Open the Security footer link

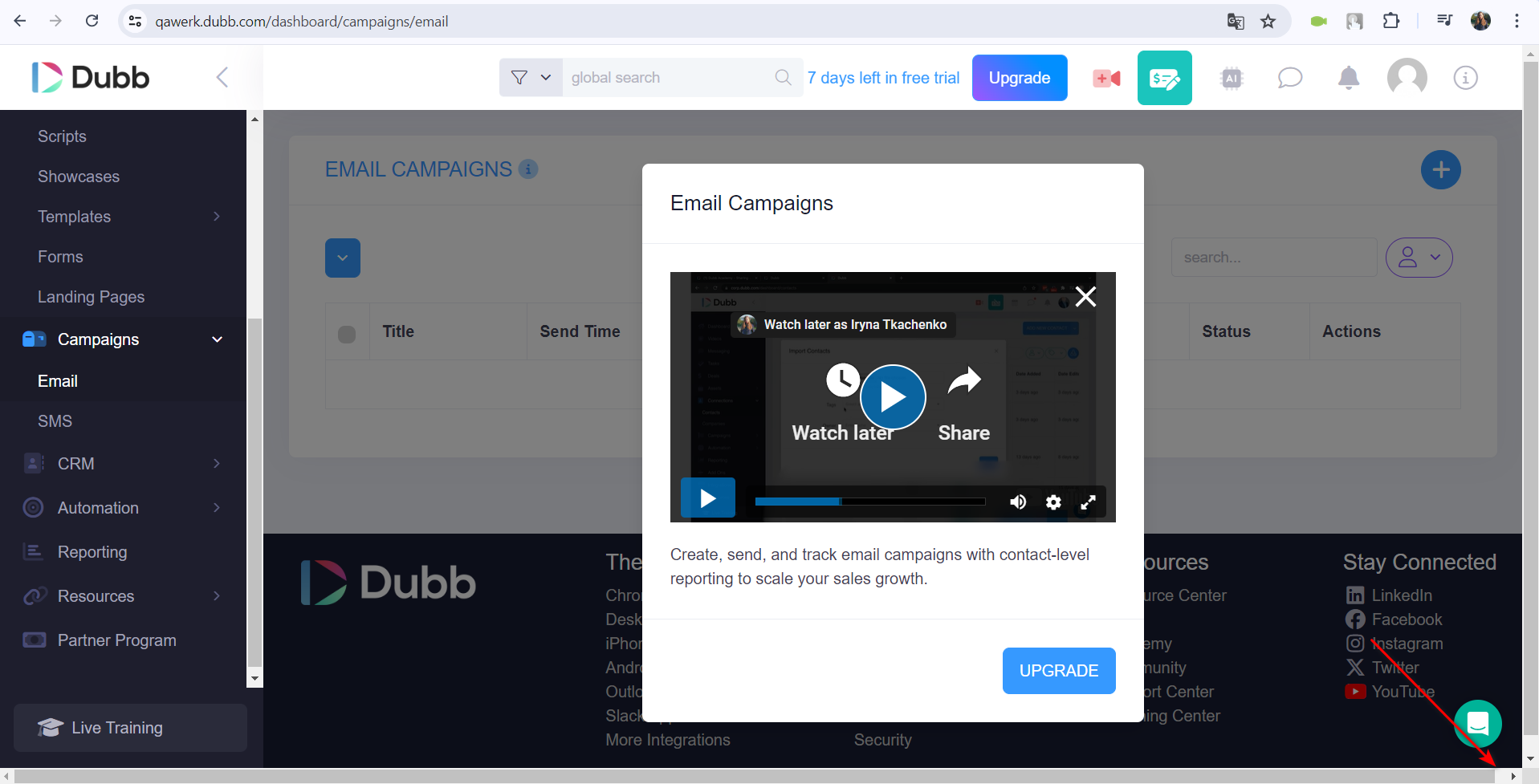tap(882, 740)
